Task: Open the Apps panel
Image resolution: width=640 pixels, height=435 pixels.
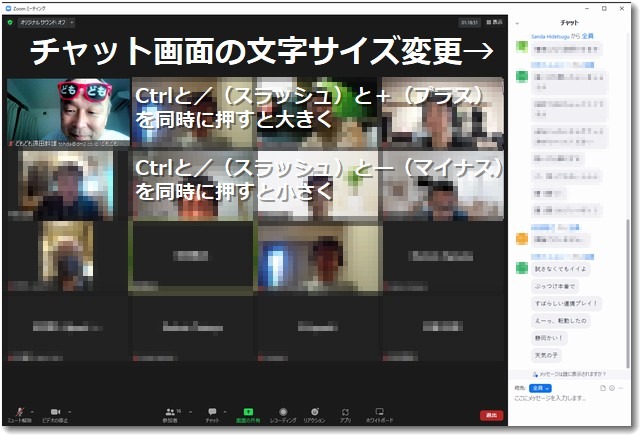Action: (x=345, y=415)
